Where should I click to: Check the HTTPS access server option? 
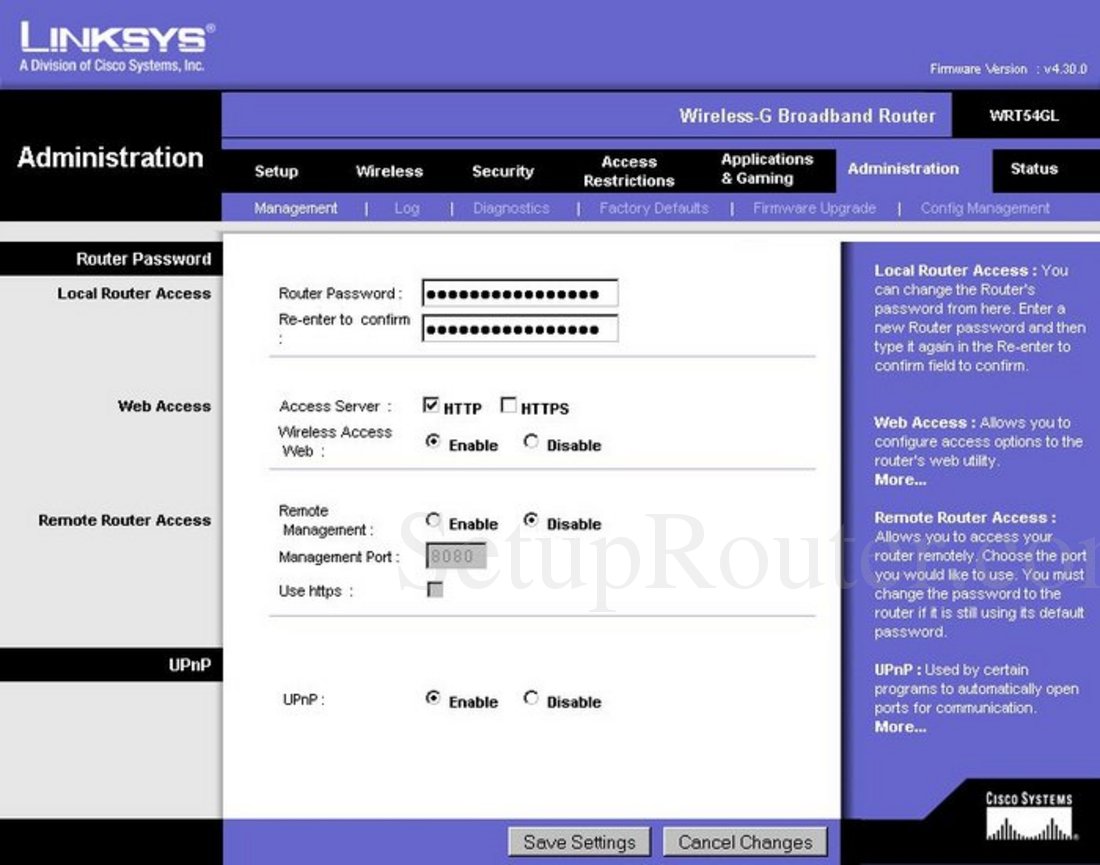[509, 405]
